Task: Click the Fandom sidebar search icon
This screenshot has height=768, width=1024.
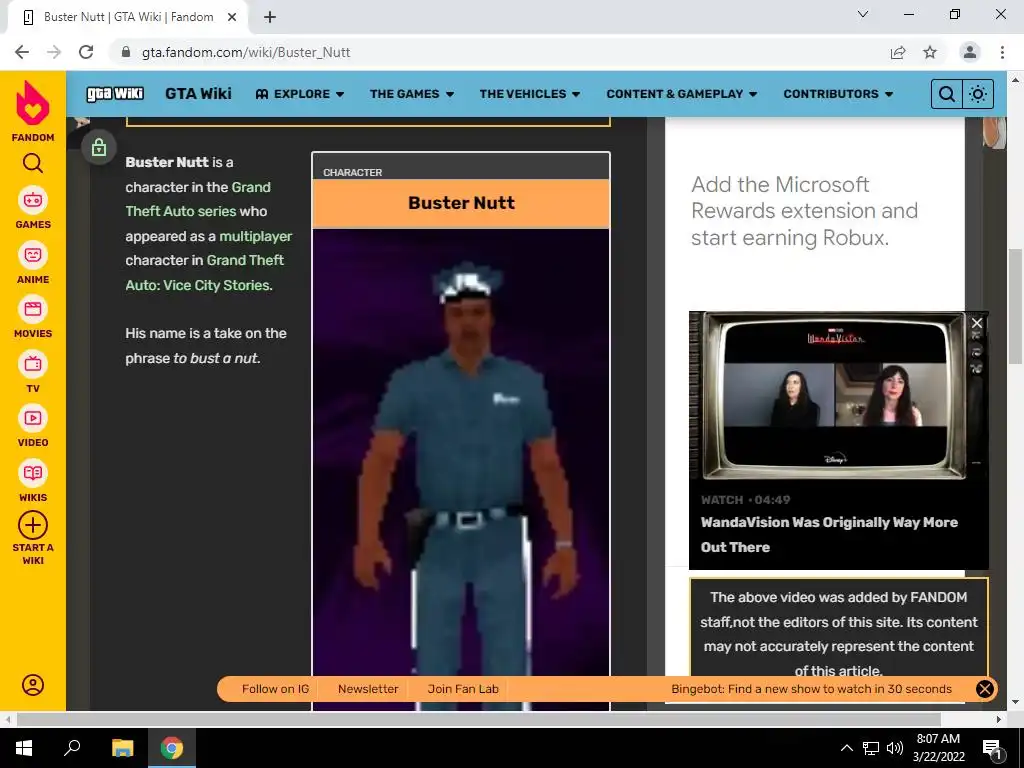Action: [33, 163]
